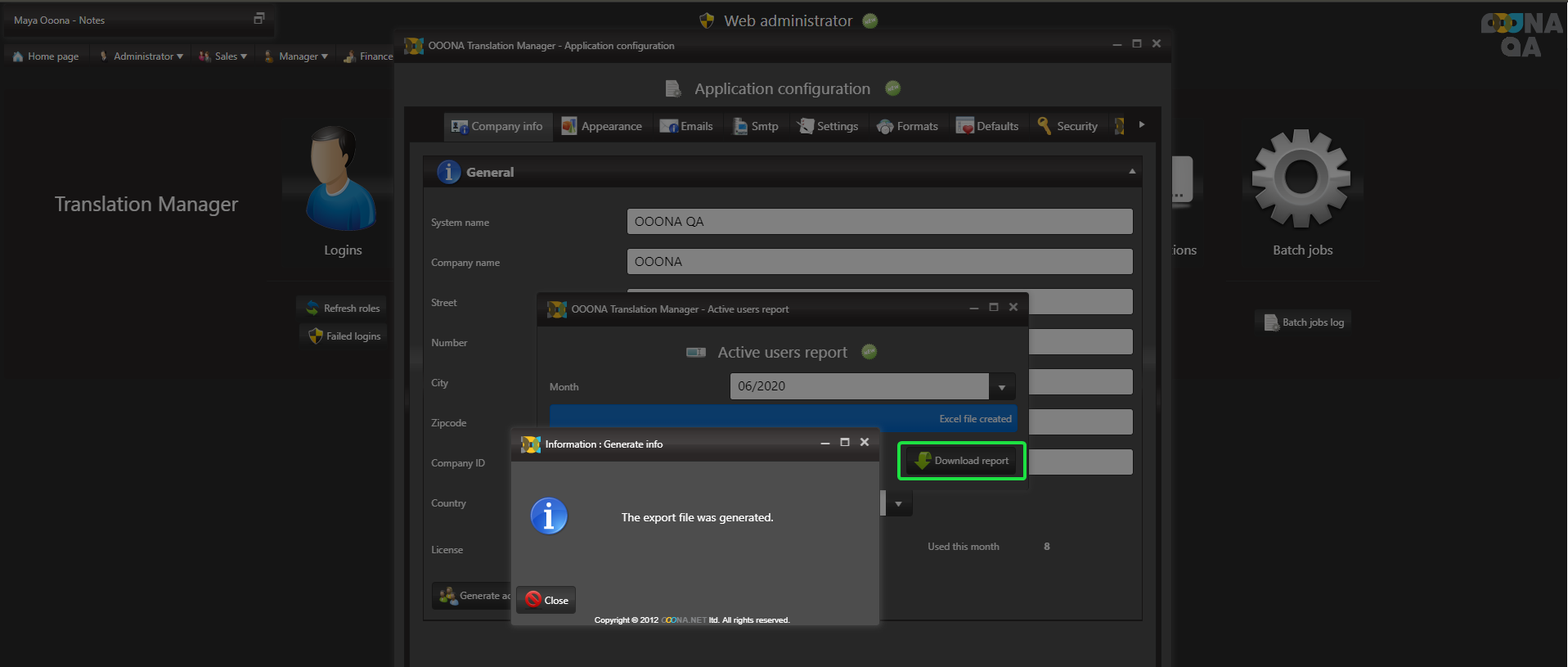The height and width of the screenshot is (667, 1568).
Task: Click the Refresh roles button
Action: (343, 309)
